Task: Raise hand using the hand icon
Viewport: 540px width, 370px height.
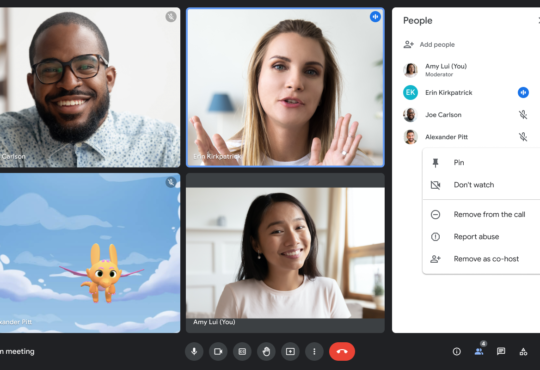Action: tap(266, 351)
